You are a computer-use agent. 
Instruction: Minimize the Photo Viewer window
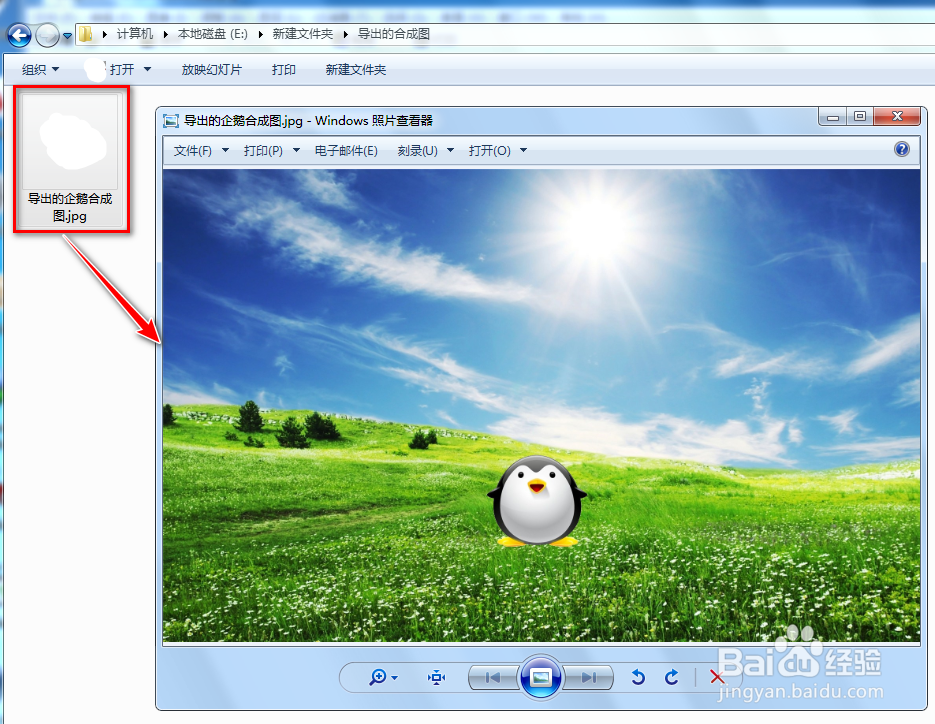(832, 117)
